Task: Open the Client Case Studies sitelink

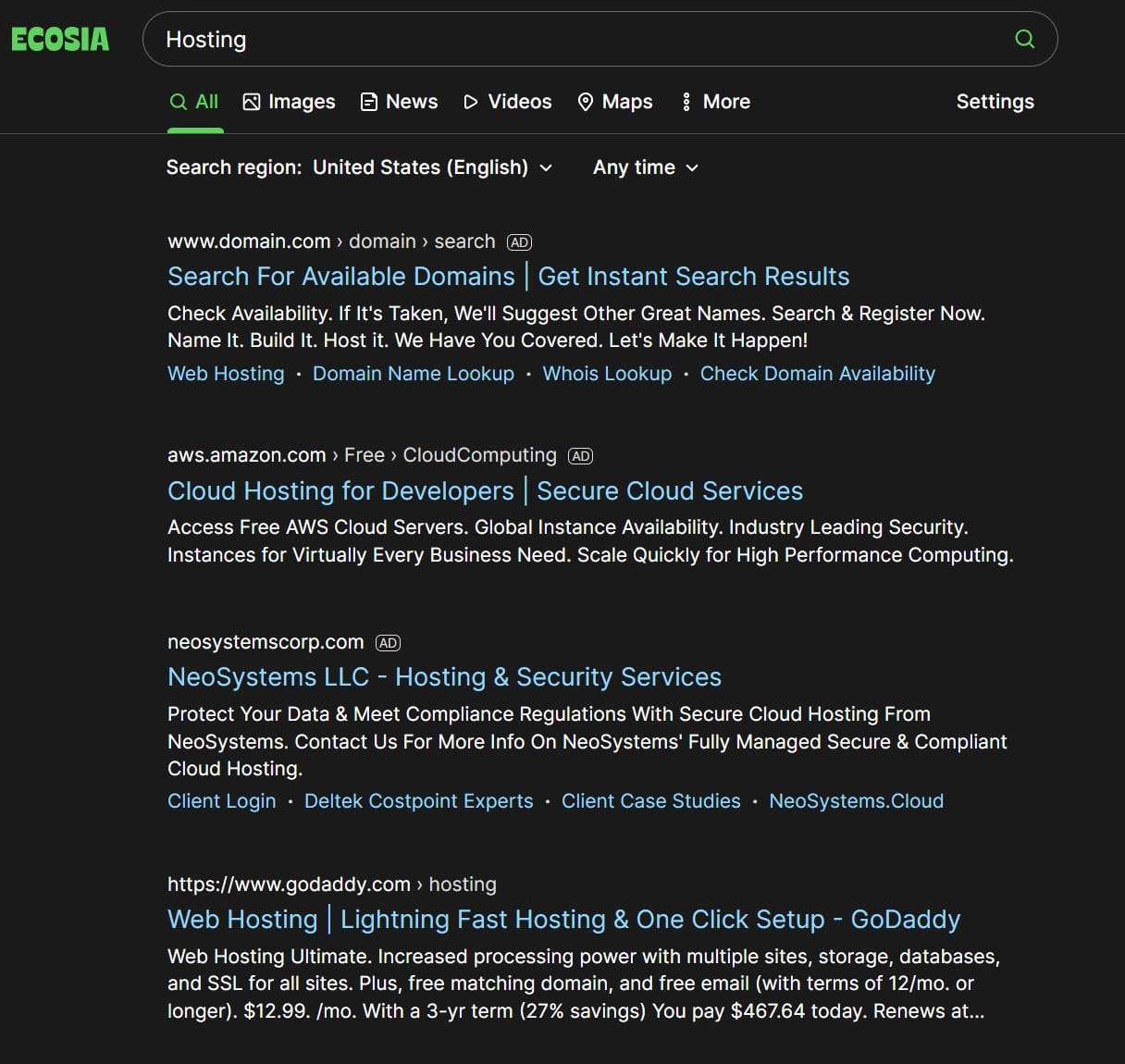Action: pos(650,801)
